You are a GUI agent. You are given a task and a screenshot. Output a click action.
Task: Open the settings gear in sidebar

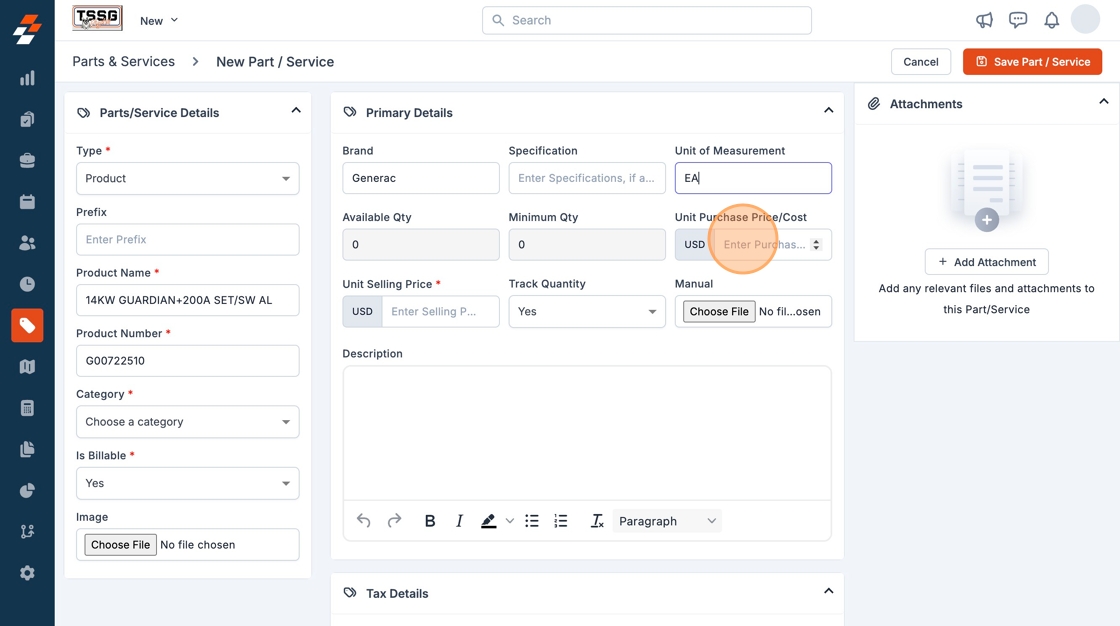(x=27, y=573)
